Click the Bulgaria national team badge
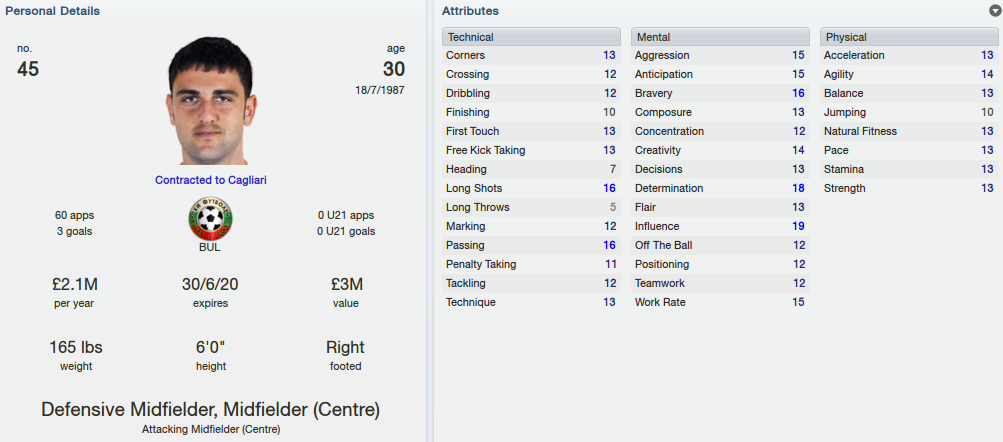This screenshot has width=1003, height=442. (210, 219)
